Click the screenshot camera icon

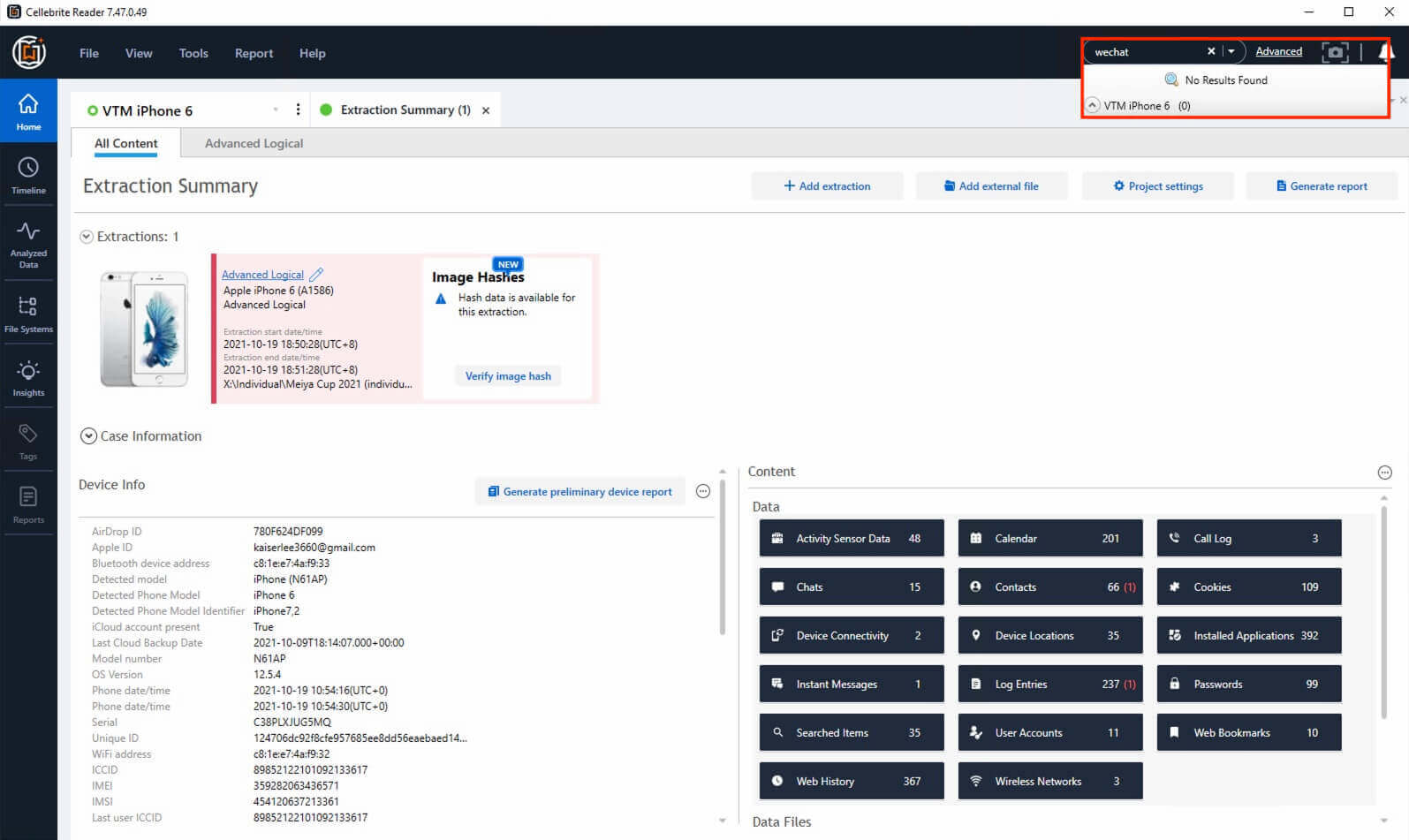pyautogui.click(x=1335, y=52)
